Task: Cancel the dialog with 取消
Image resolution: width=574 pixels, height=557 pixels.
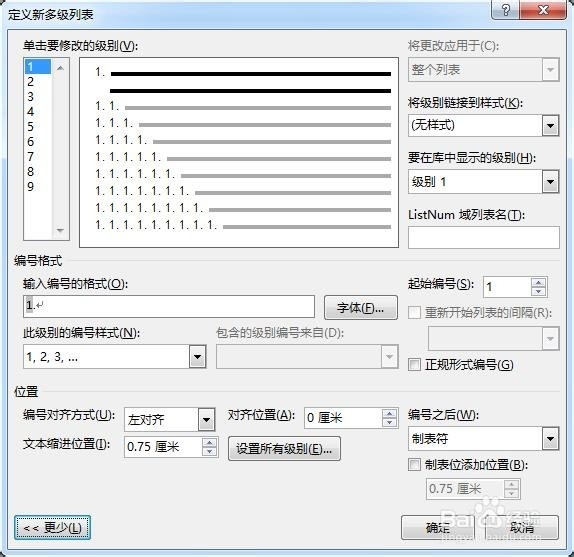Action: pos(522,527)
